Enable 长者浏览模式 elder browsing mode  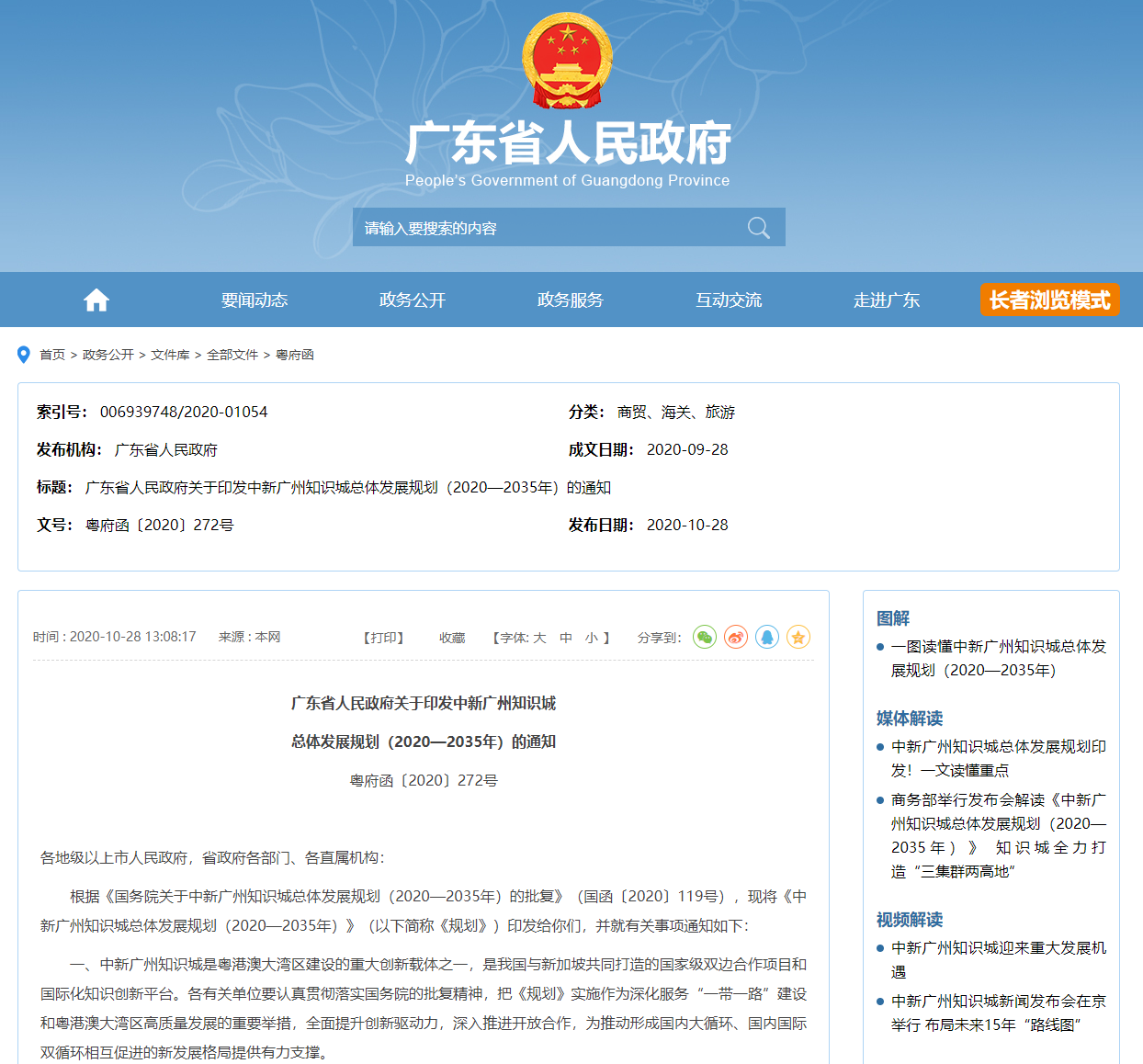1049,300
